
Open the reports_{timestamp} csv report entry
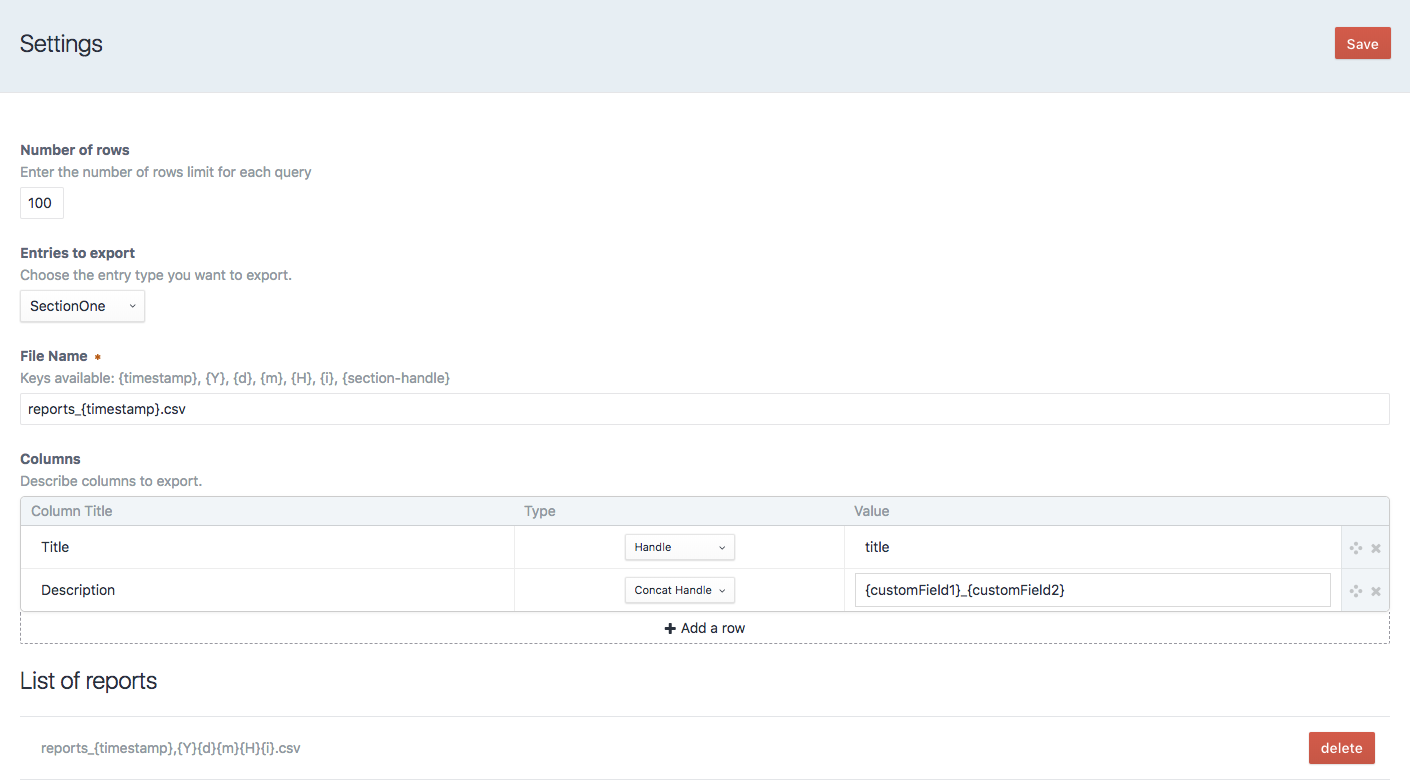click(x=170, y=748)
